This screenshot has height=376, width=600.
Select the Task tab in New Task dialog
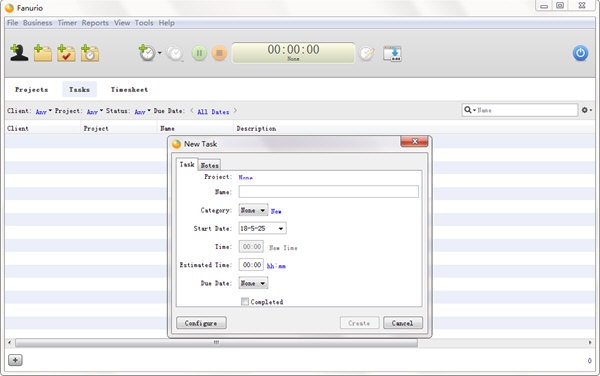187,164
